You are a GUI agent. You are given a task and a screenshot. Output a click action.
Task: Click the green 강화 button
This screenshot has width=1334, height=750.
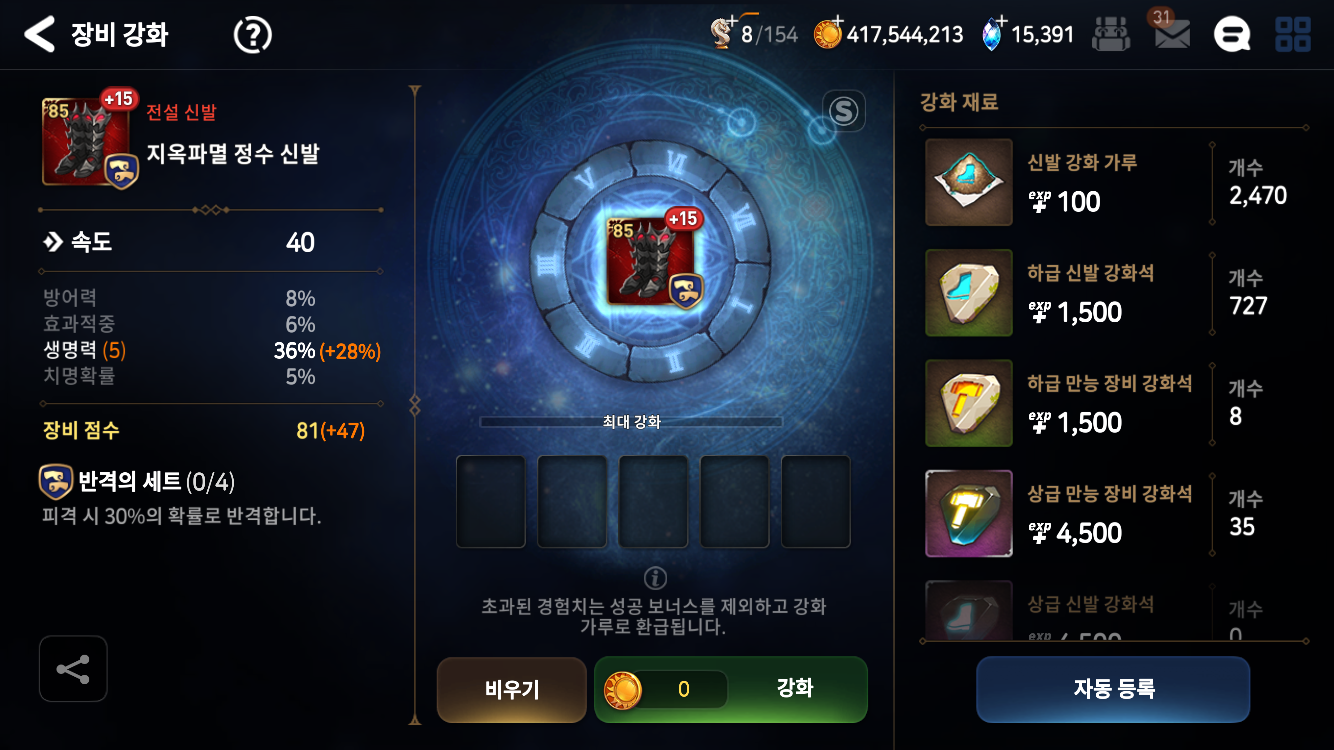pyautogui.click(x=731, y=689)
